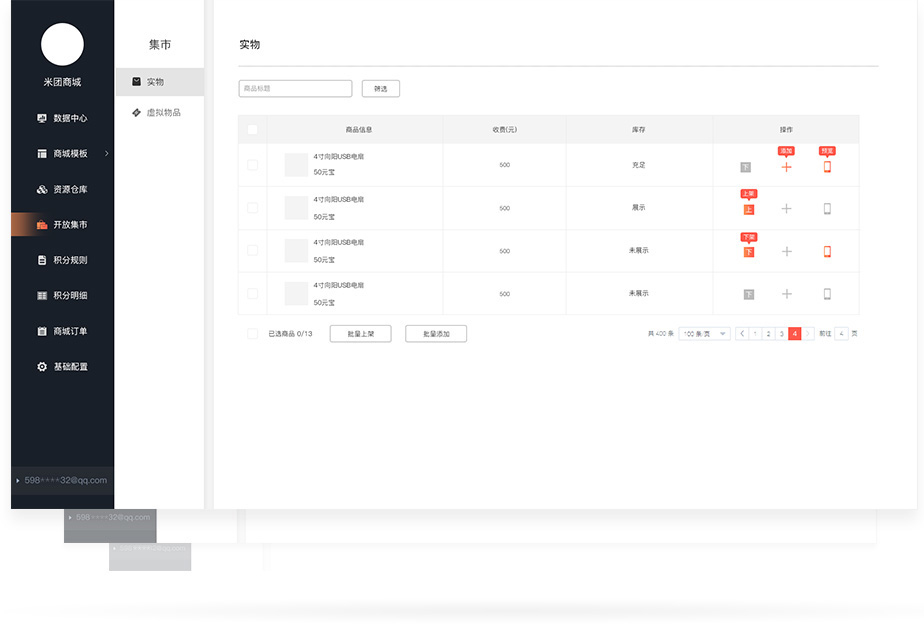Click orange phone icon in third table row
The image size is (924, 625).
click(827, 252)
